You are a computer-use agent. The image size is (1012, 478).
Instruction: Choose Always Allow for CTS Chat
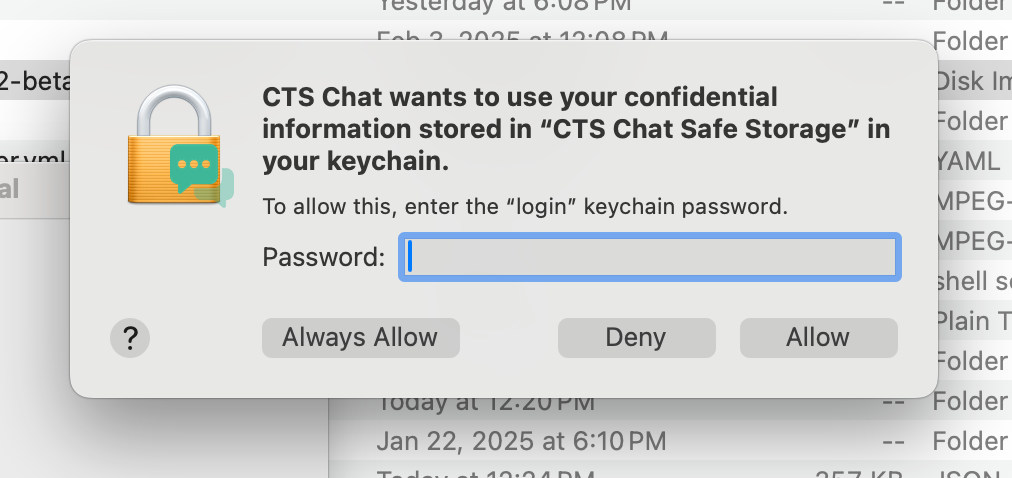pyautogui.click(x=360, y=338)
